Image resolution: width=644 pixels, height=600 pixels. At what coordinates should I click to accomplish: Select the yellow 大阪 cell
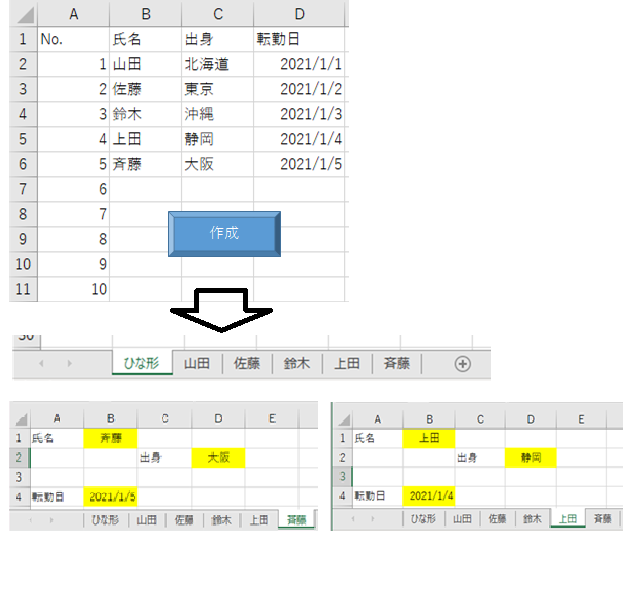[x=218, y=457]
